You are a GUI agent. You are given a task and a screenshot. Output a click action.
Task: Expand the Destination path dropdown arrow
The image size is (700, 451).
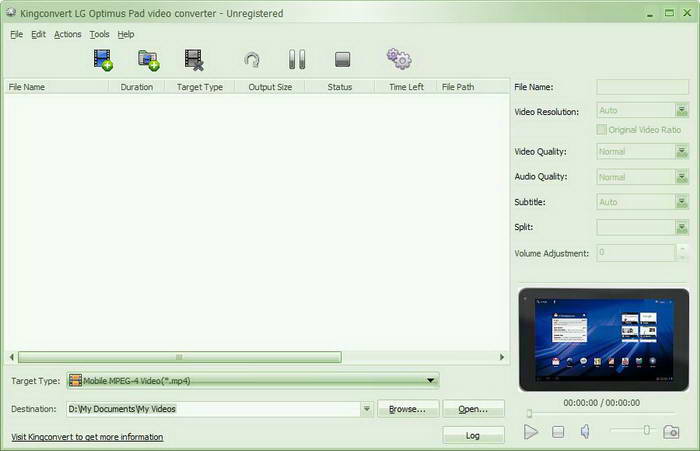click(x=367, y=409)
